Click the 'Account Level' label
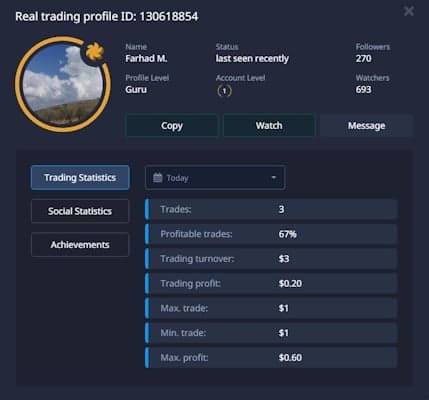This screenshot has height=400, width=429. point(240,78)
